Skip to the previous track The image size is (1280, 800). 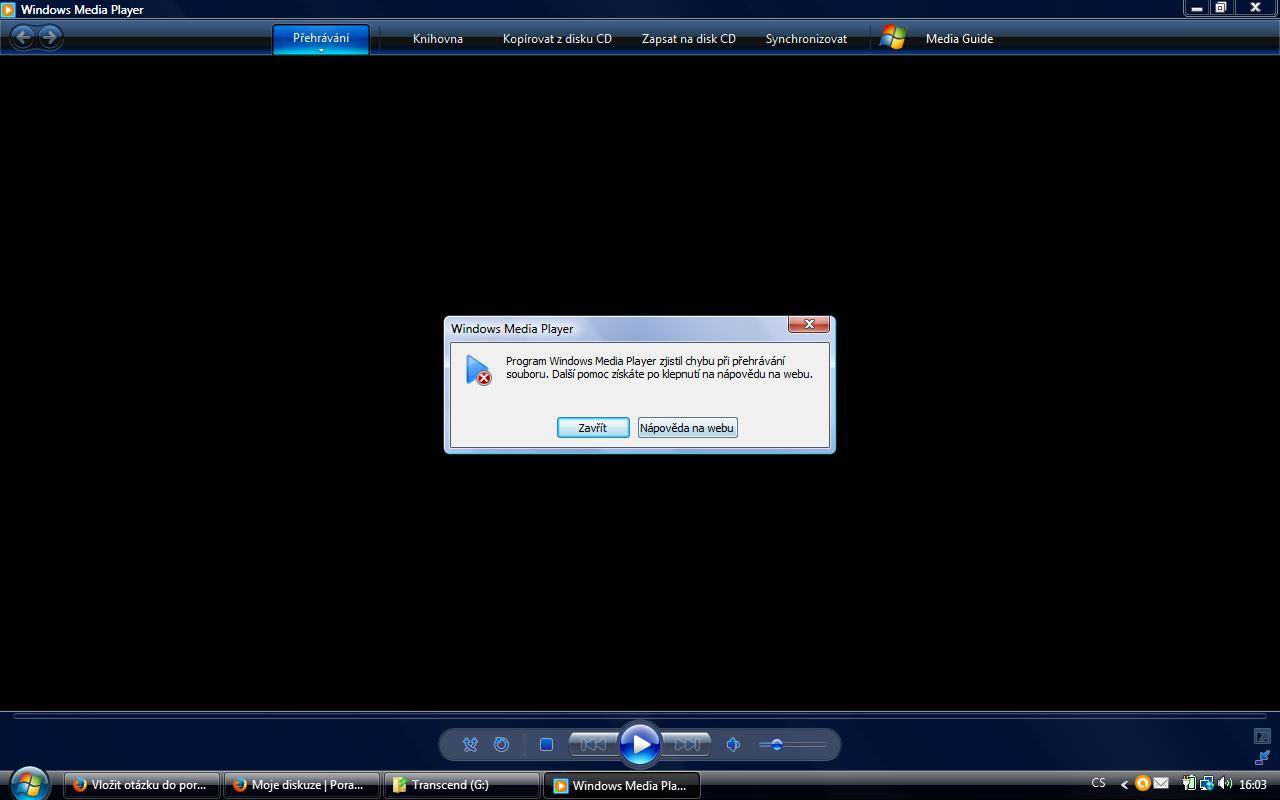pyautogui.click(x=593, y=744)
